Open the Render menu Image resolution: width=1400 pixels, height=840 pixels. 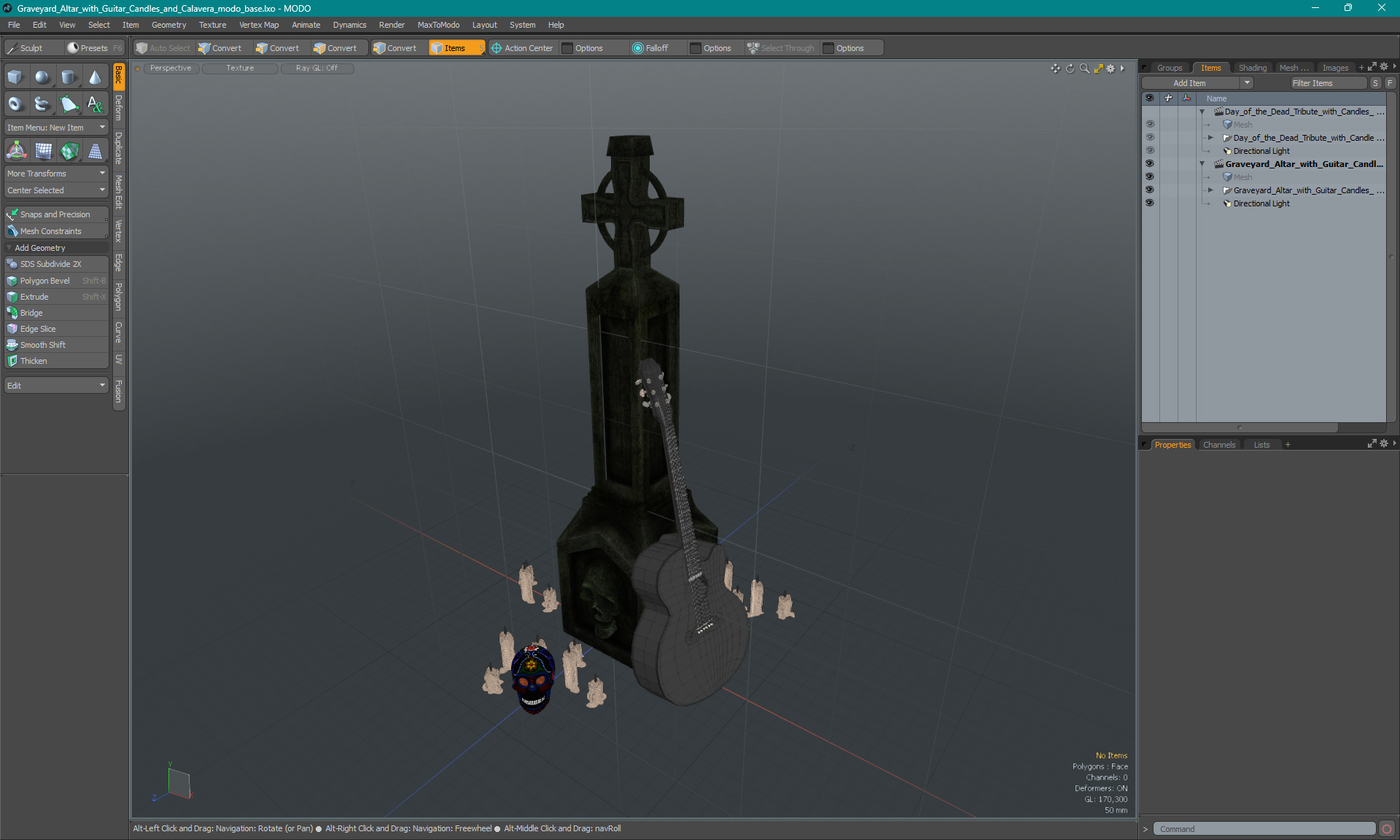(392, 25)
